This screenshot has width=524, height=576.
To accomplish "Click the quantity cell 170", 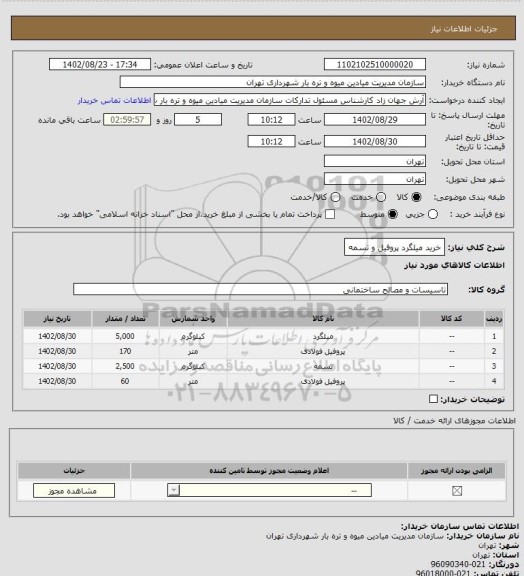I will pyautogui.click(x=125, y=351).
